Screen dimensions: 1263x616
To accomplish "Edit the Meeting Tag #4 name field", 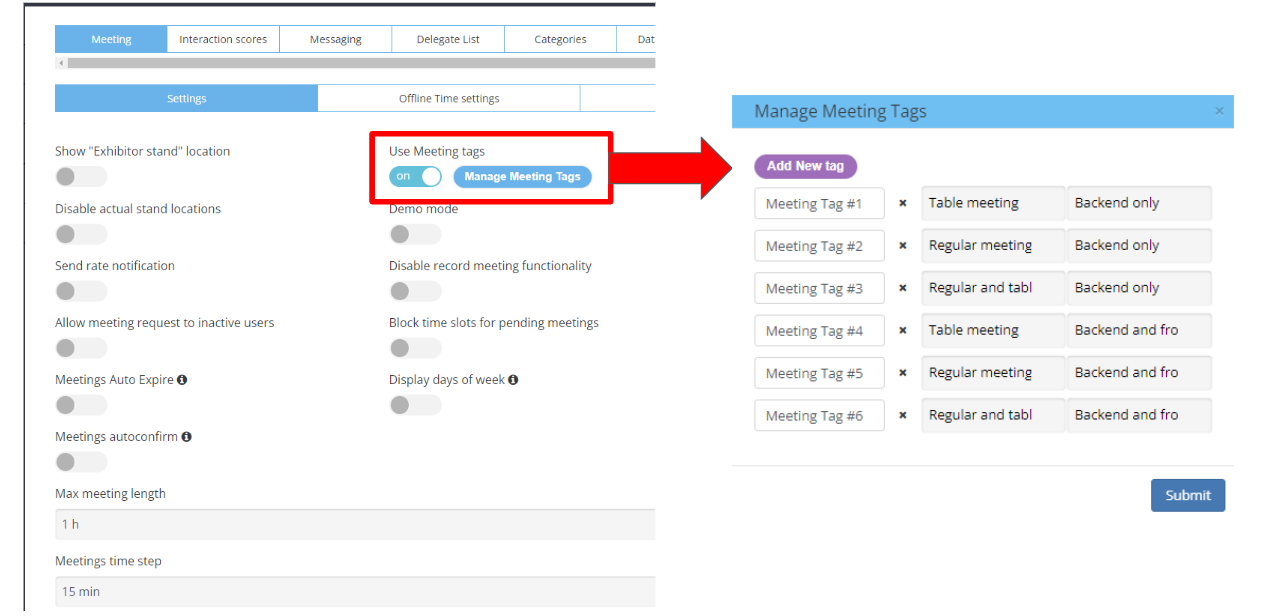I will coord(819,331).
